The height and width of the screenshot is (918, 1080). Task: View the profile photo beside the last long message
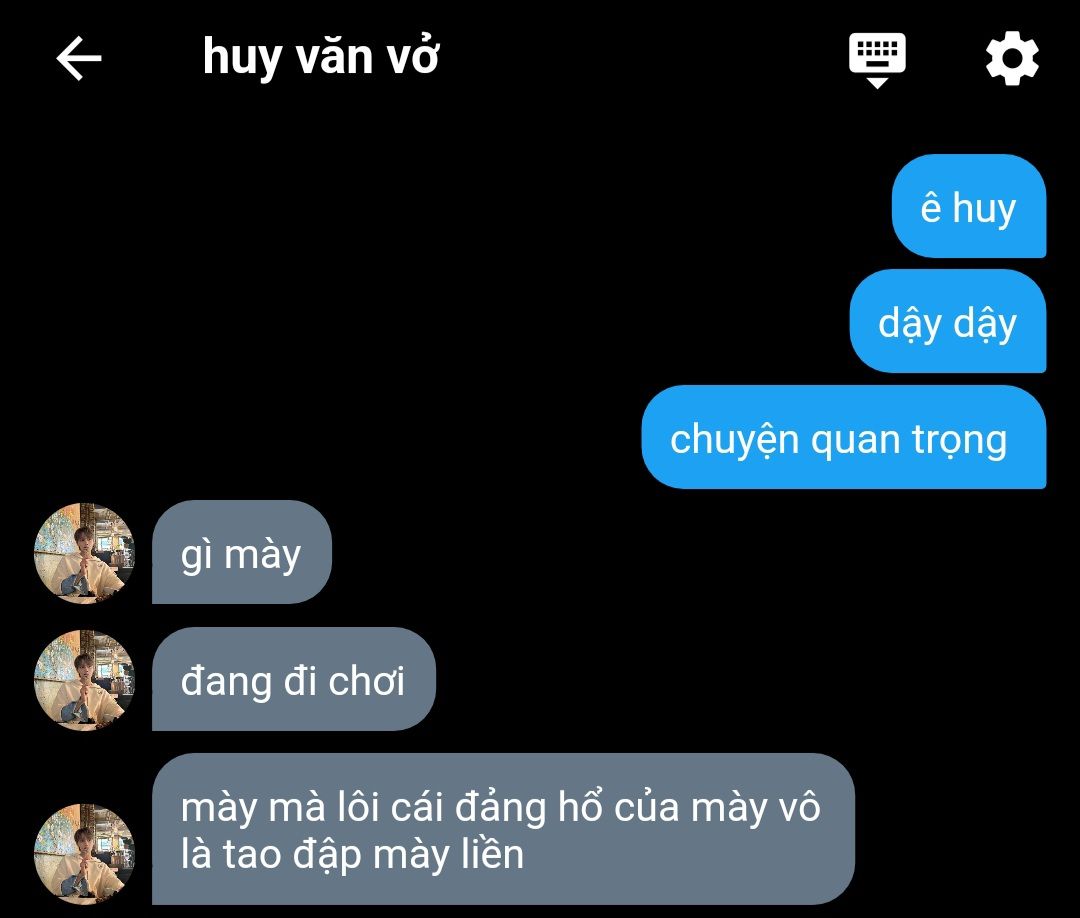coord(85,854)
